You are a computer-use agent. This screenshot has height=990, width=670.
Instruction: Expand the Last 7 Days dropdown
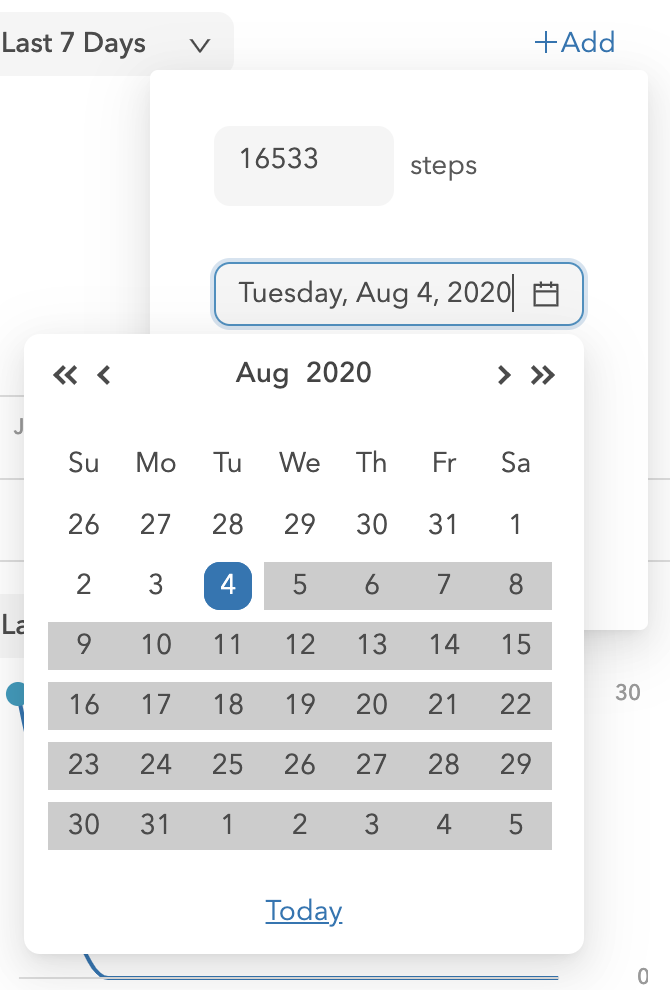tap(116, 44)
